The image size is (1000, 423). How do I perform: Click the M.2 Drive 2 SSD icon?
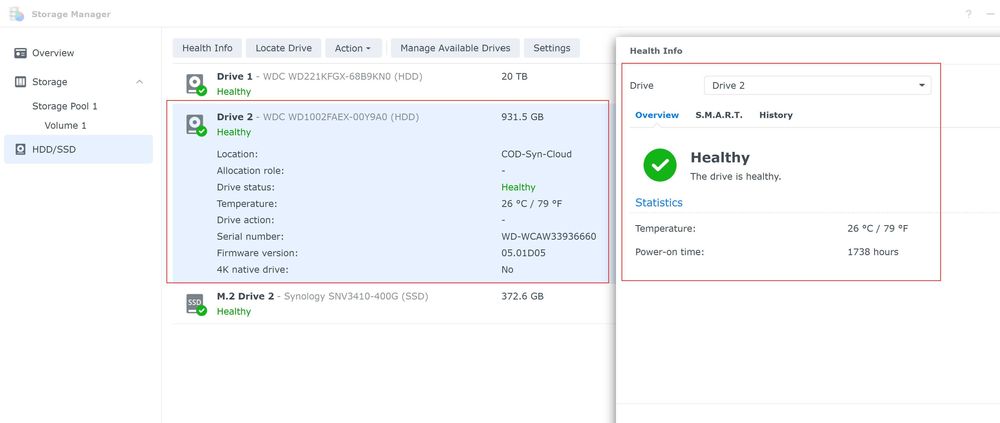195,304
